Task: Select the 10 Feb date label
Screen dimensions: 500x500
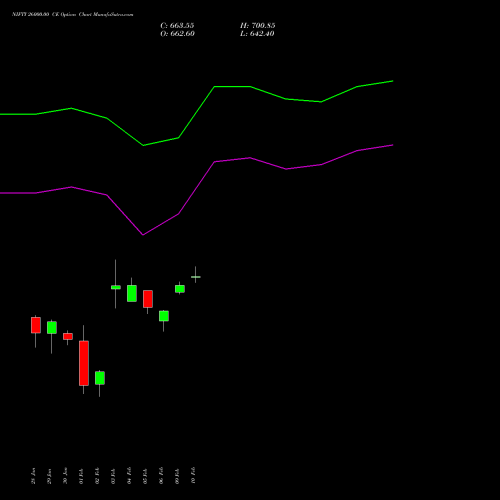Action: pyautogui.click(x=193, y=476)
